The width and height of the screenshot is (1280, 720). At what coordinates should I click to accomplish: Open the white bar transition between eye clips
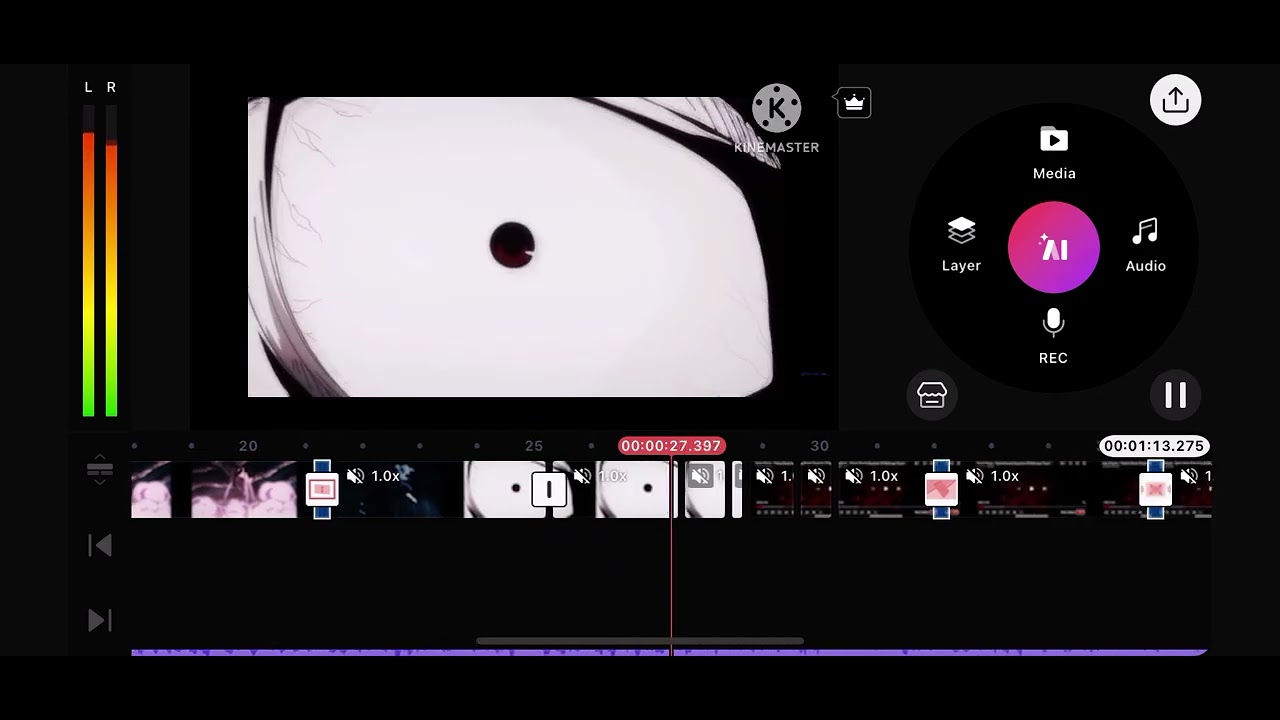pyautogui.click(x=548, y=489)
